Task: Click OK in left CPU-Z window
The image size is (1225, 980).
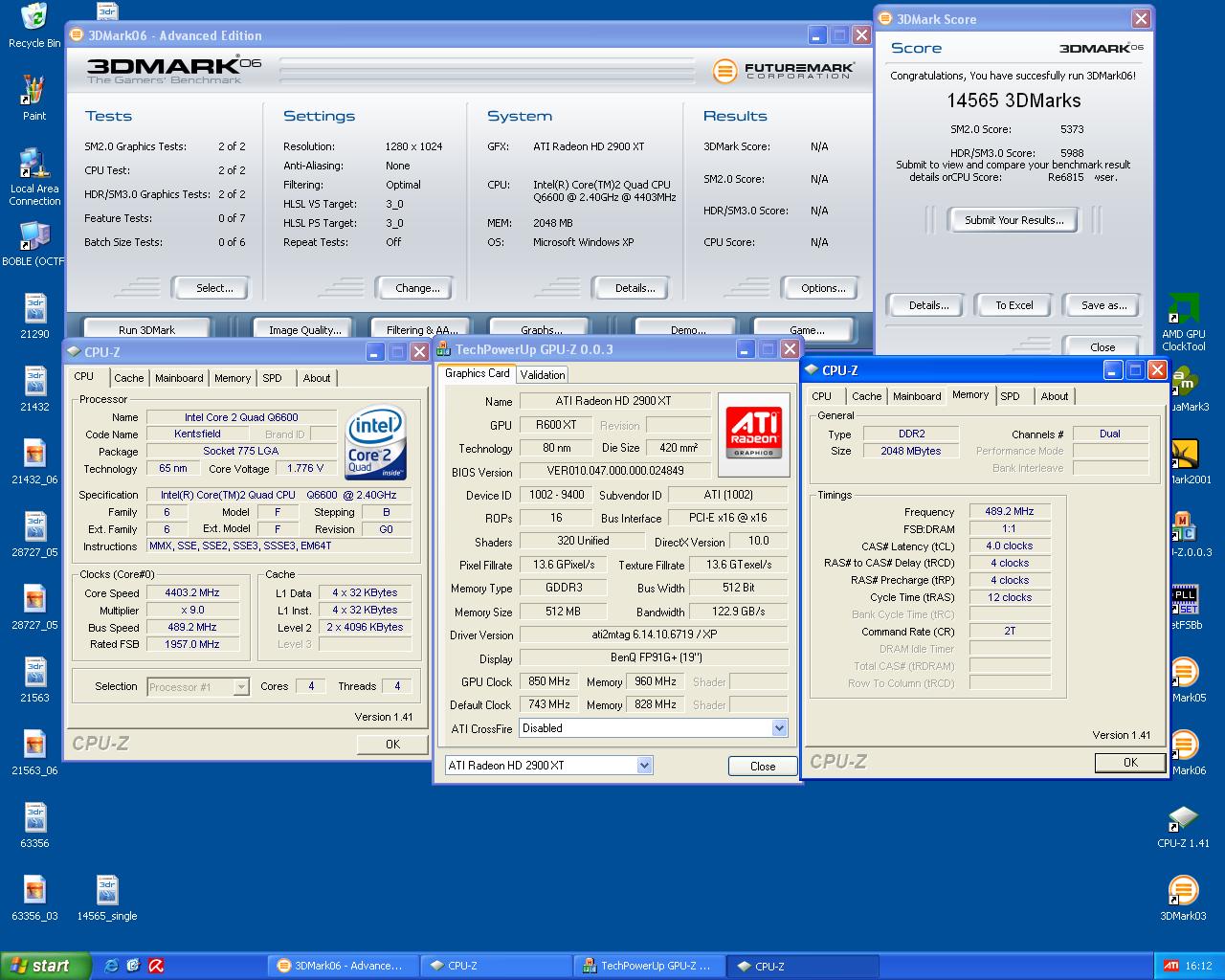Action: pos(392,744)
